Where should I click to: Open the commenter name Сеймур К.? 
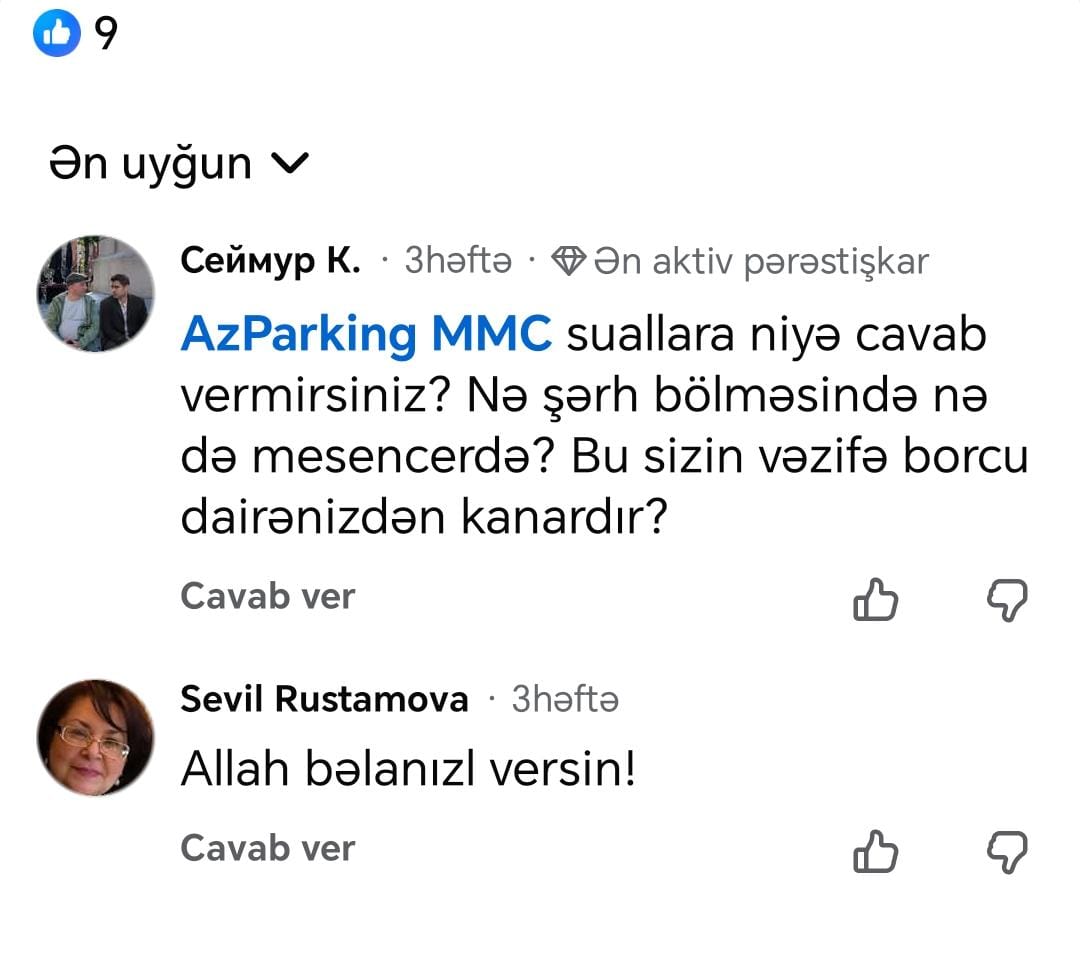(270, 261)
